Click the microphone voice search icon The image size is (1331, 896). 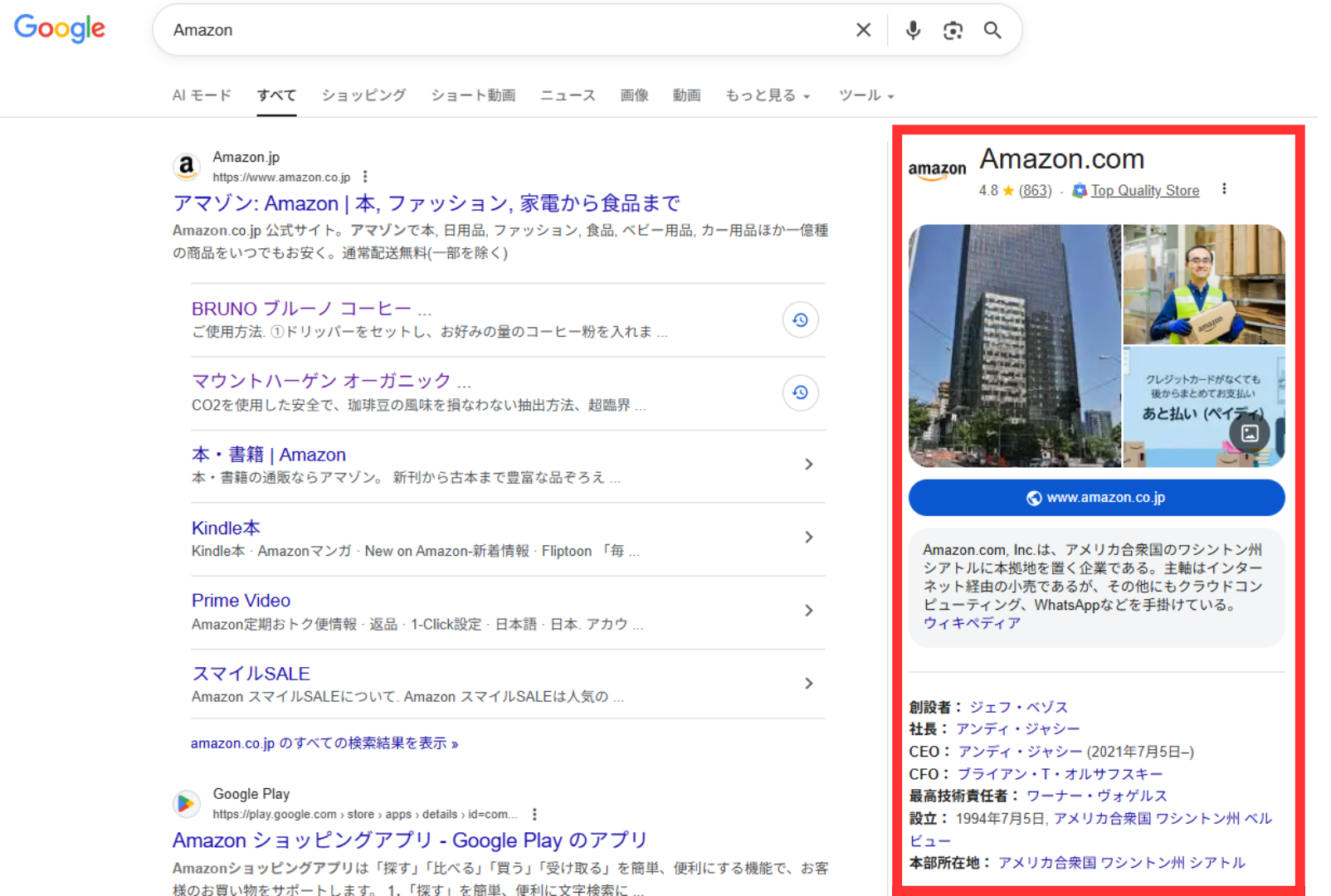tap(913, 30)
